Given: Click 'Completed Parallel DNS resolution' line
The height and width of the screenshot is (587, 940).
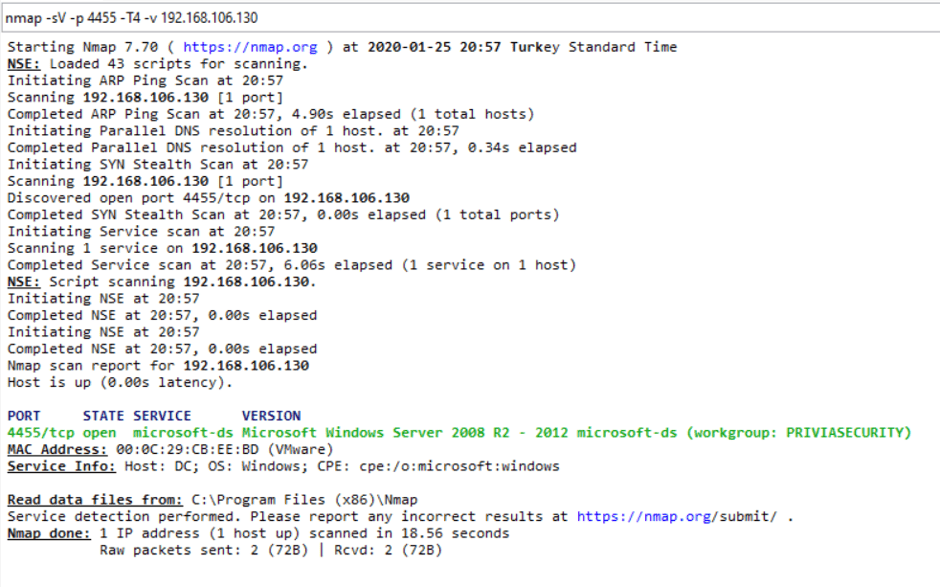Looking at the screenshot, I should tap(292, 148).
